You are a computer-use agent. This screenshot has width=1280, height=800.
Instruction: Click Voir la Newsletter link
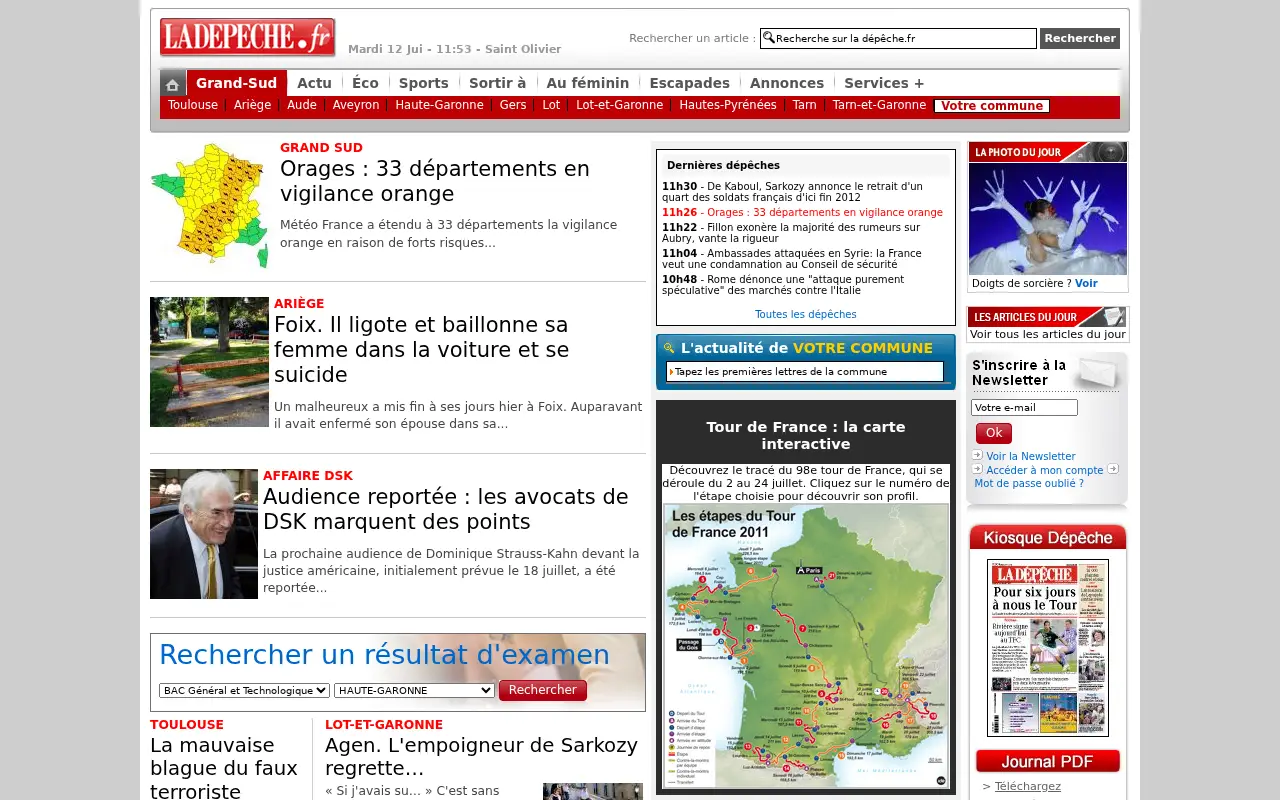1031,456
